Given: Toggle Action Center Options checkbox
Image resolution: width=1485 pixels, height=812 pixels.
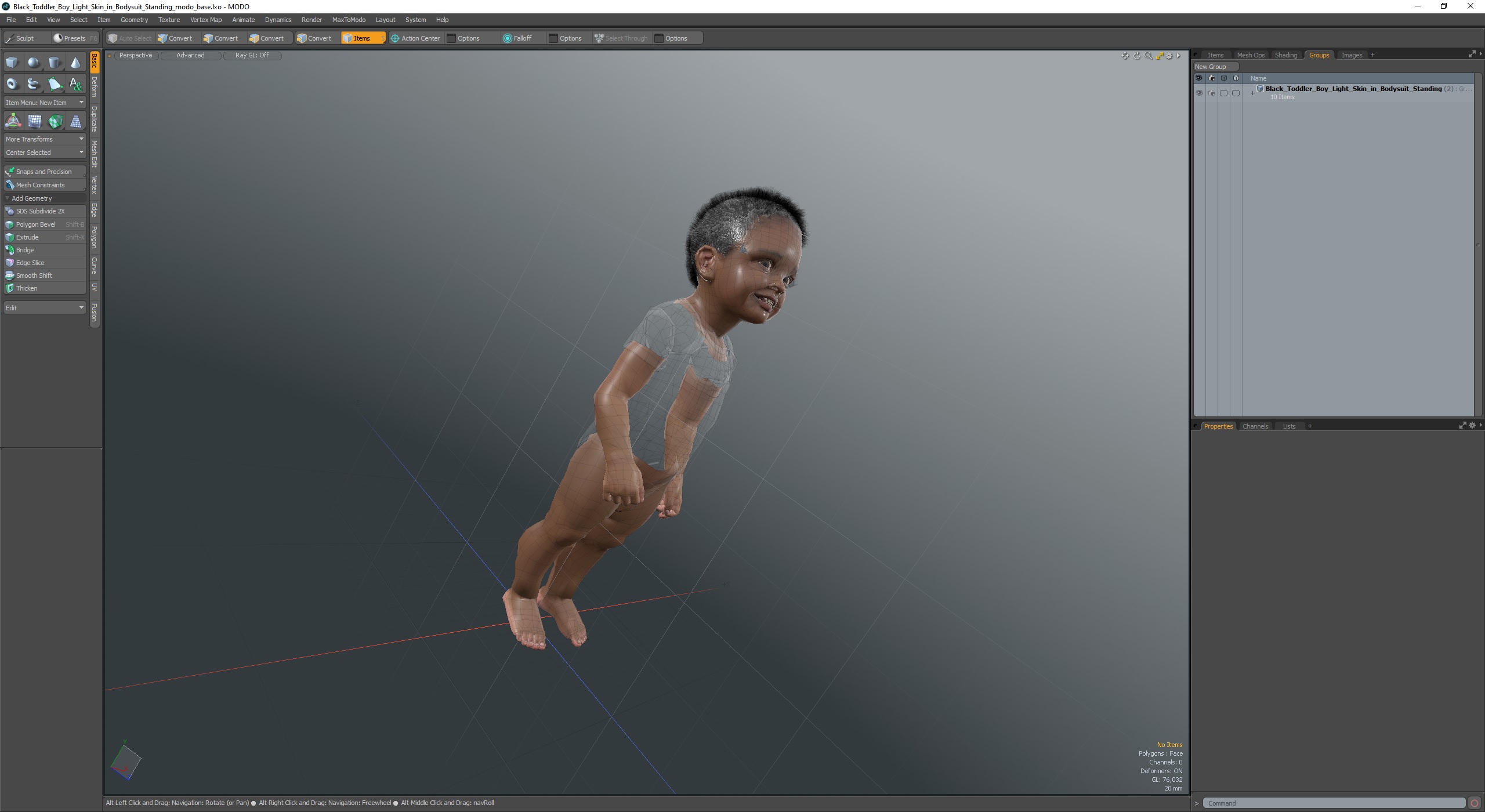Looking at the screenshot, I should pyautogui.click(x=451, y=38).
